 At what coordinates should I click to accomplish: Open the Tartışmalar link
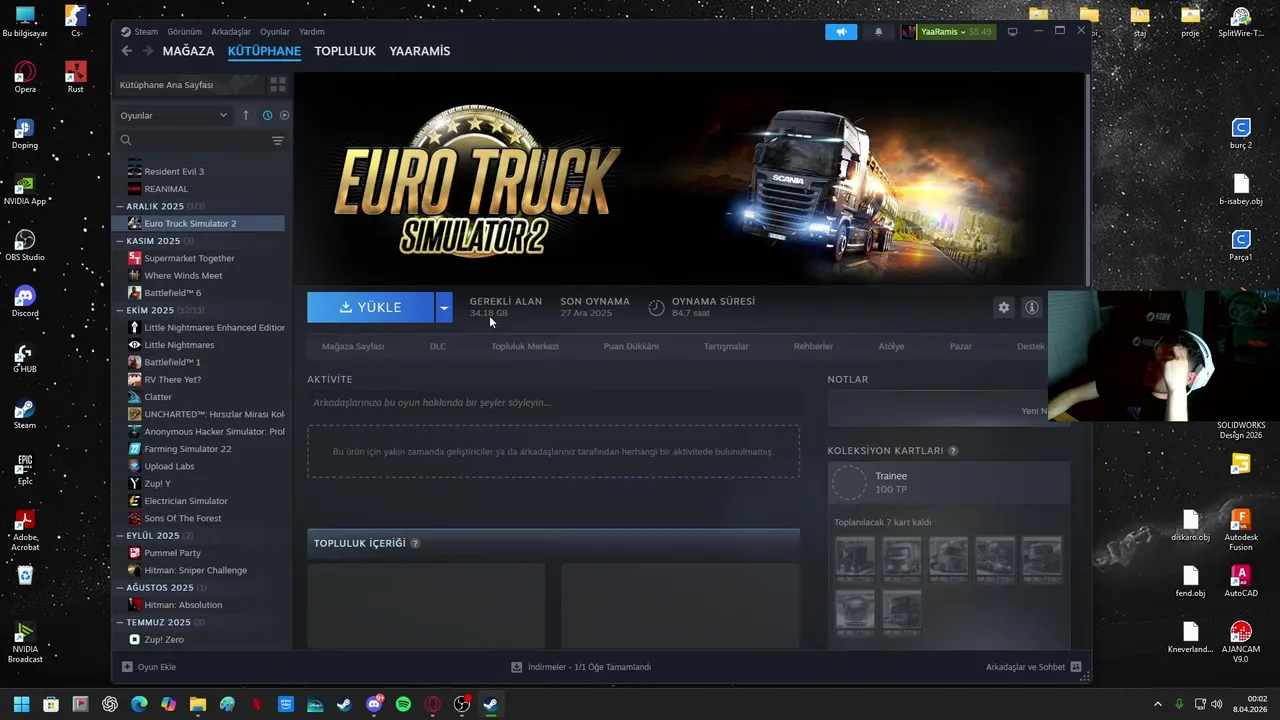[726, 346]
